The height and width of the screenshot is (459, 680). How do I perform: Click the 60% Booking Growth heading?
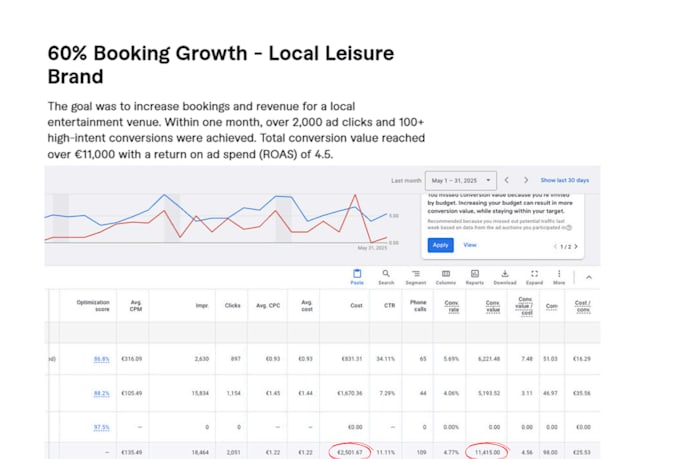coord(221,65)
